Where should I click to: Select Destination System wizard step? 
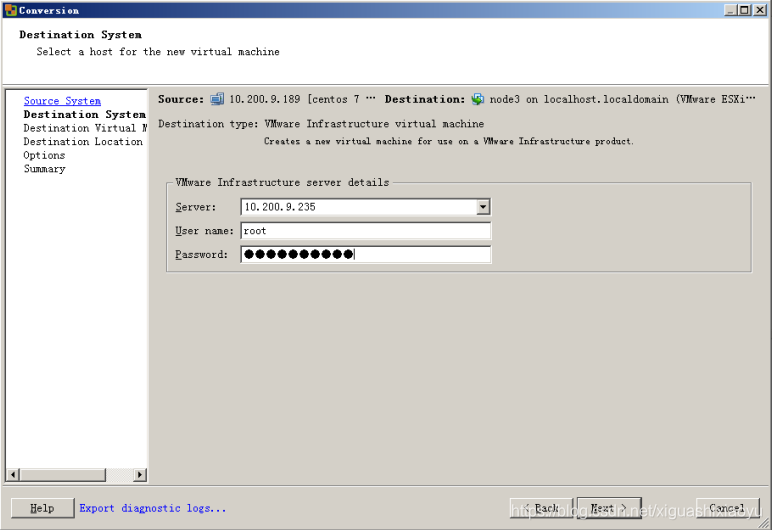point(85,114)
